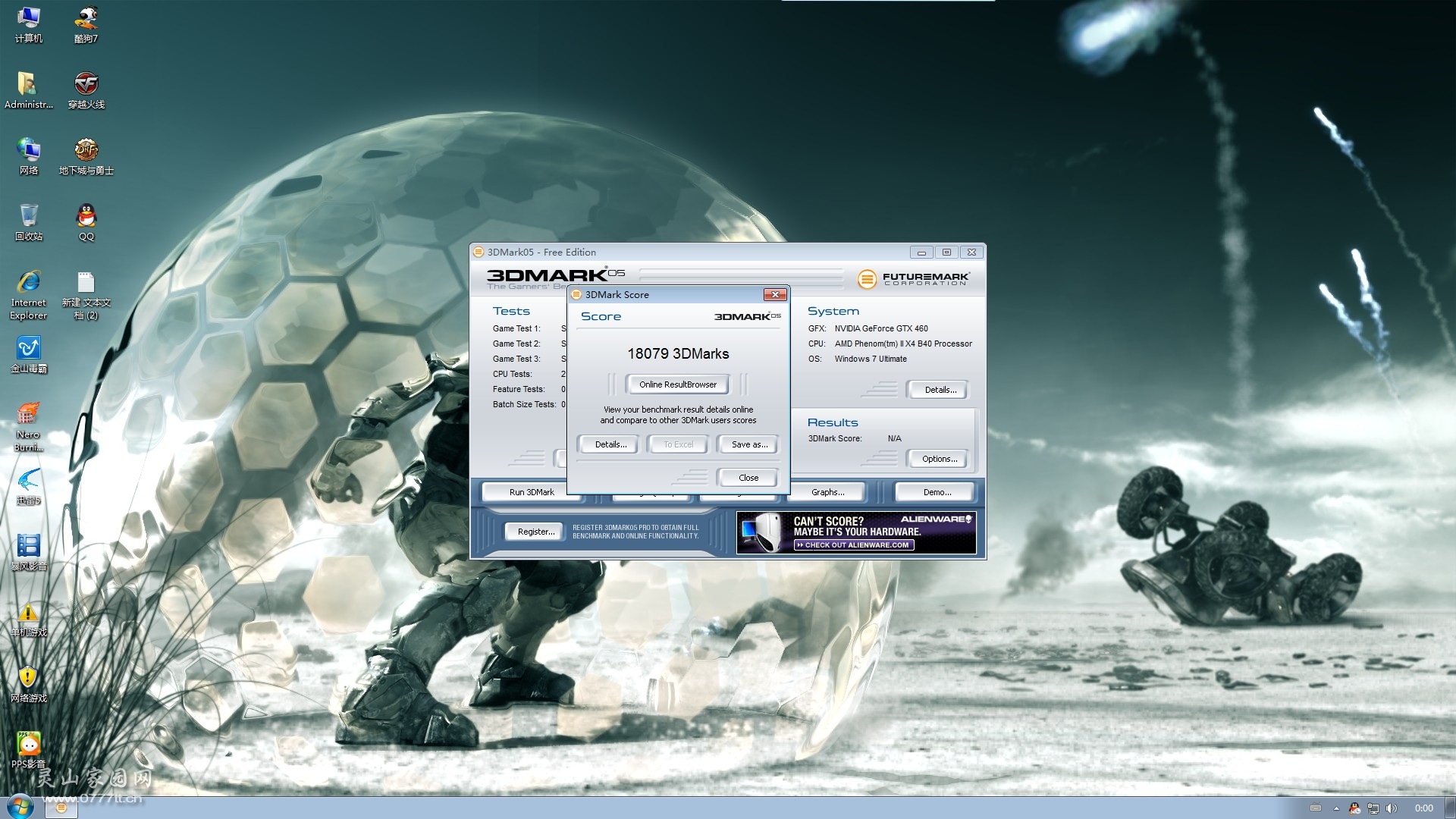Launch the 地下城与勇士 game icon
The height and width of the screenshot is (819, 1456).
[x=86, y=156]
